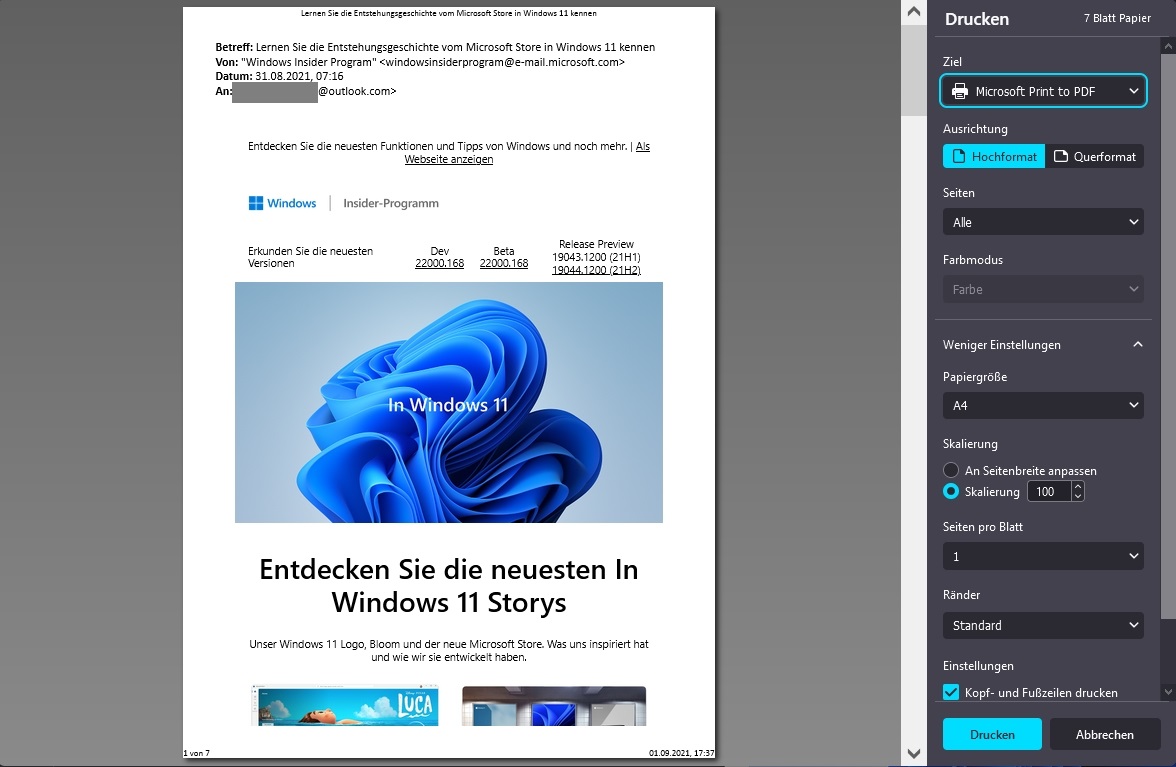Click the Skalierung percentage input field
This screenshot has height=767, width=1176.
pos(1048,492)
